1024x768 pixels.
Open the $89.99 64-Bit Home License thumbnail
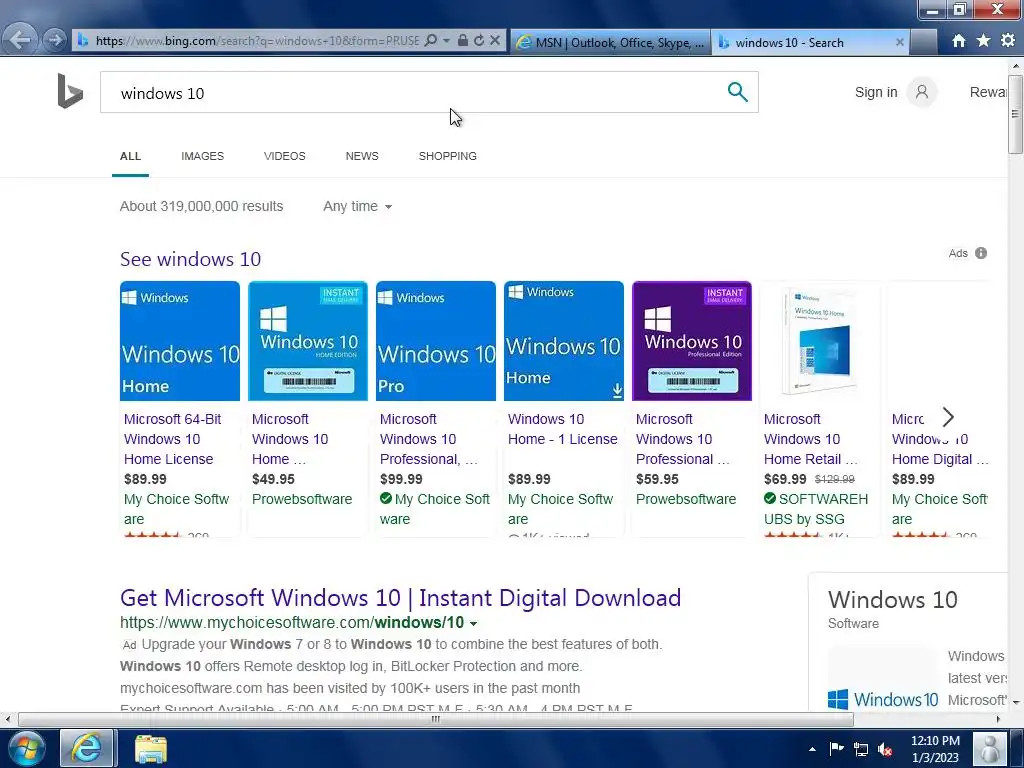[180, 341]
